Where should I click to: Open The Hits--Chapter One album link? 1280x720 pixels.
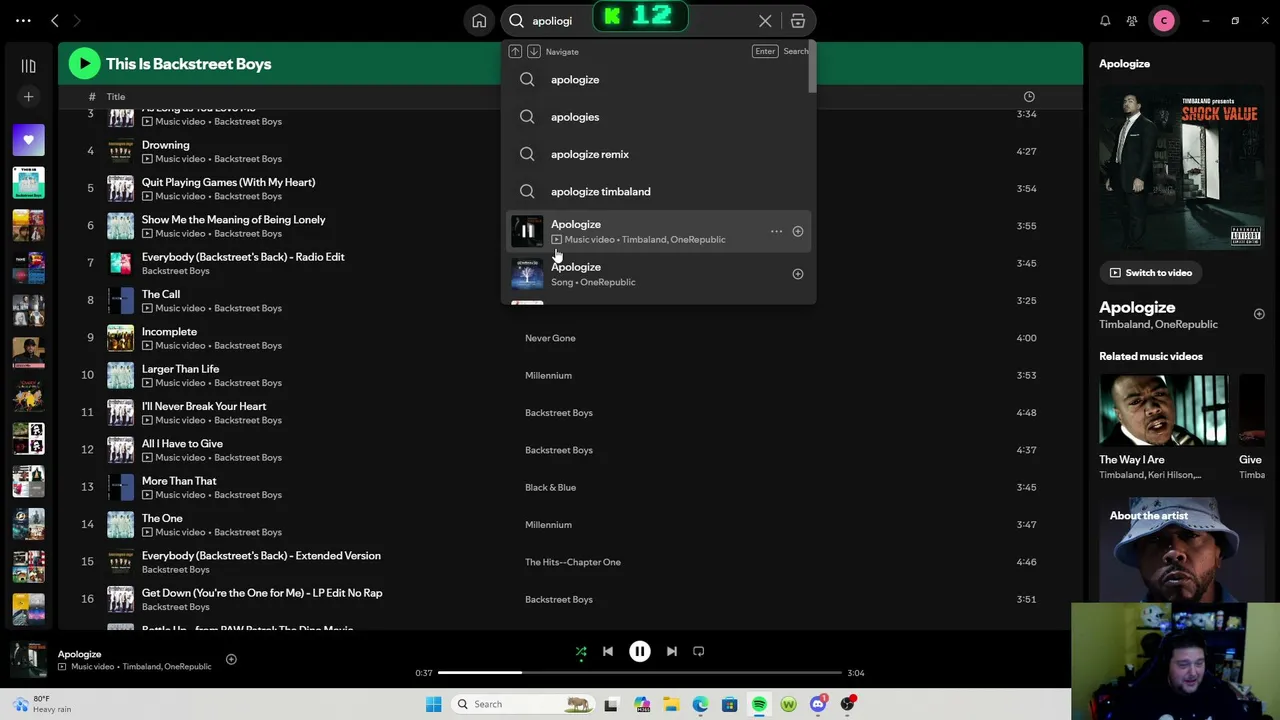click(573, 562)
